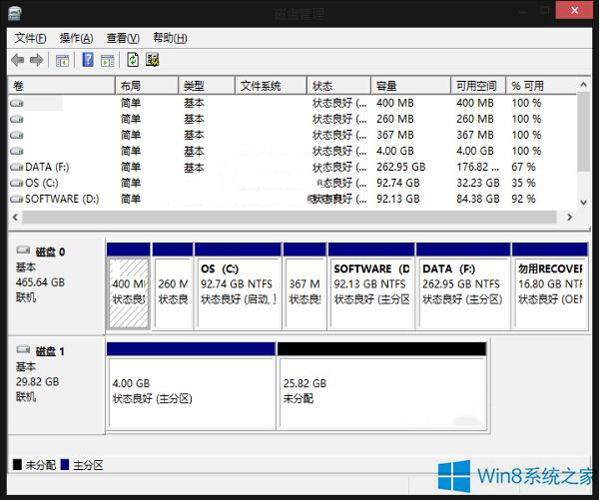
Task: Click the Forward arrow toolbar icon
Action: (37, 60)
